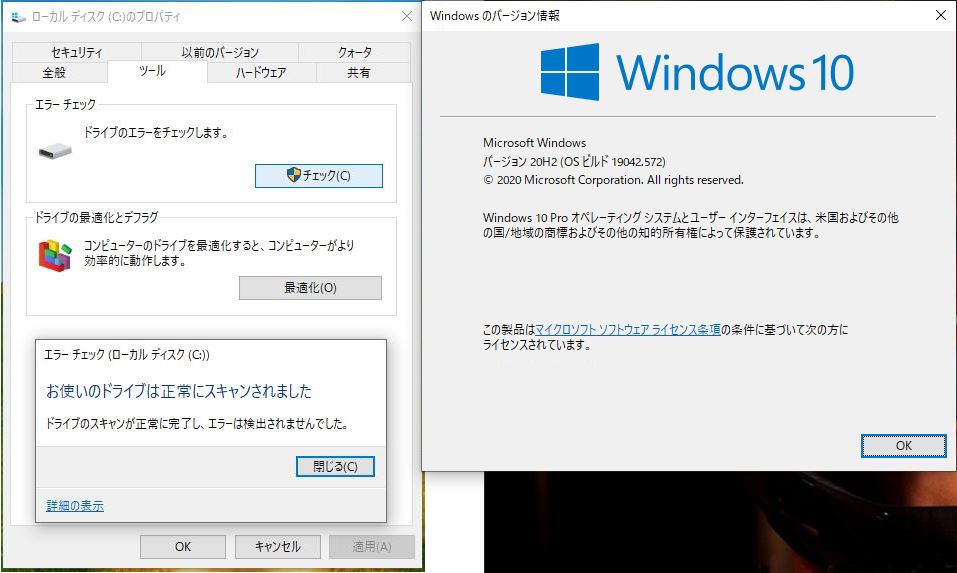This screenshot has height=573, width=957.
Task: Click the ドライブの最適化とデフラグ group label
Action: click(96, 217)
